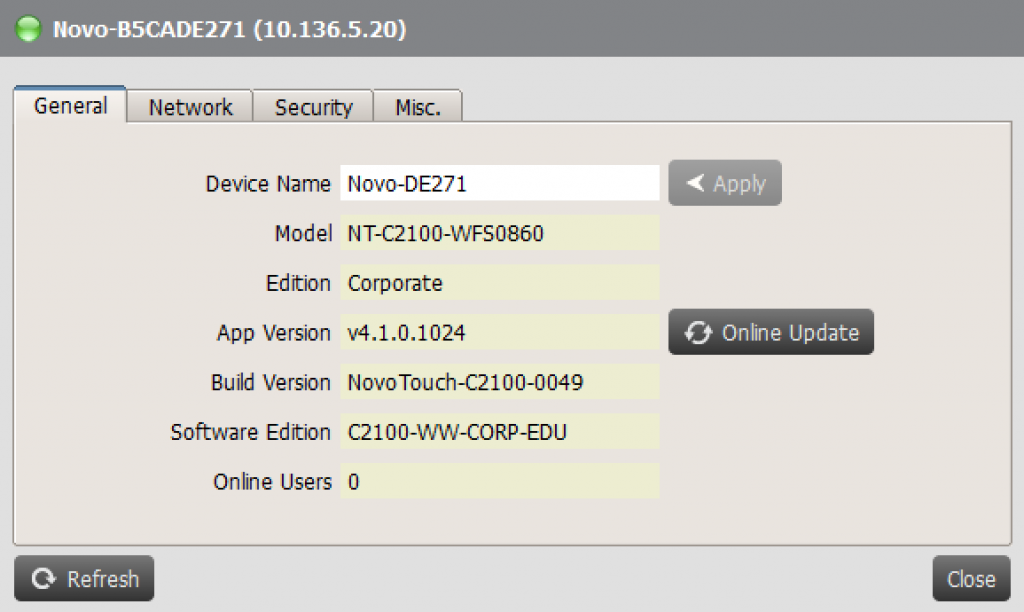Click the title Novo-B5CADE271 (10.136.5.20)

(229, 29)
